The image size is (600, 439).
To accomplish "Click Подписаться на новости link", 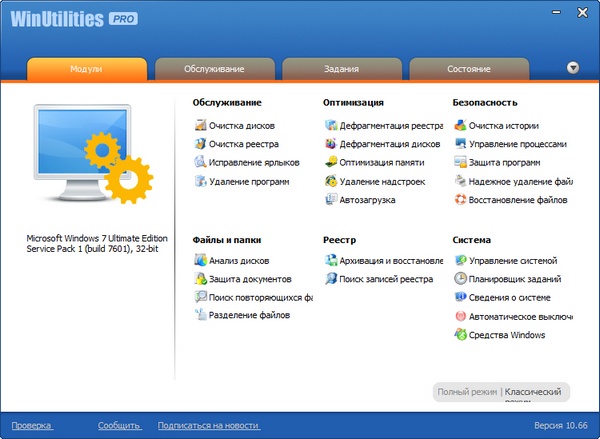I will pos(208,425).
